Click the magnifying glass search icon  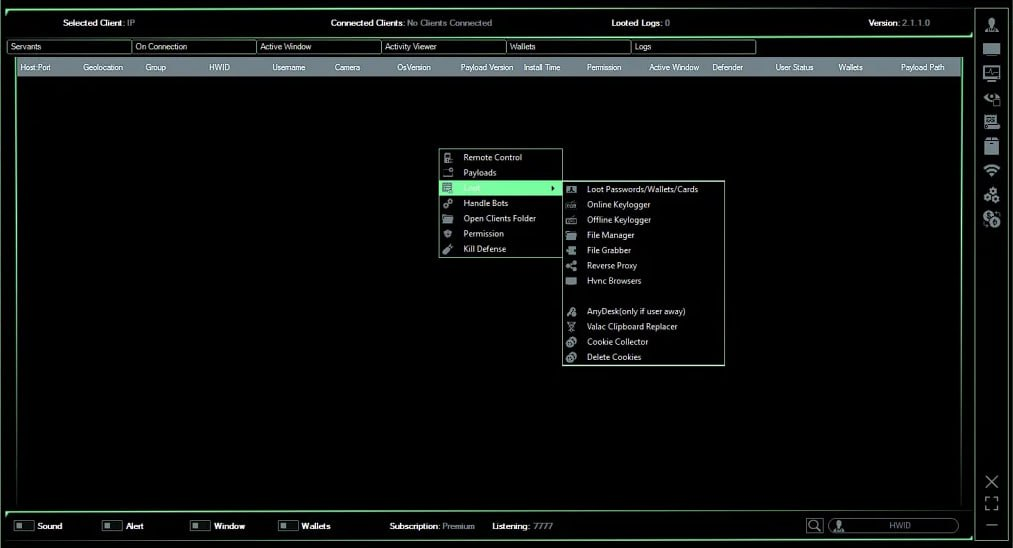pos(814,525)
